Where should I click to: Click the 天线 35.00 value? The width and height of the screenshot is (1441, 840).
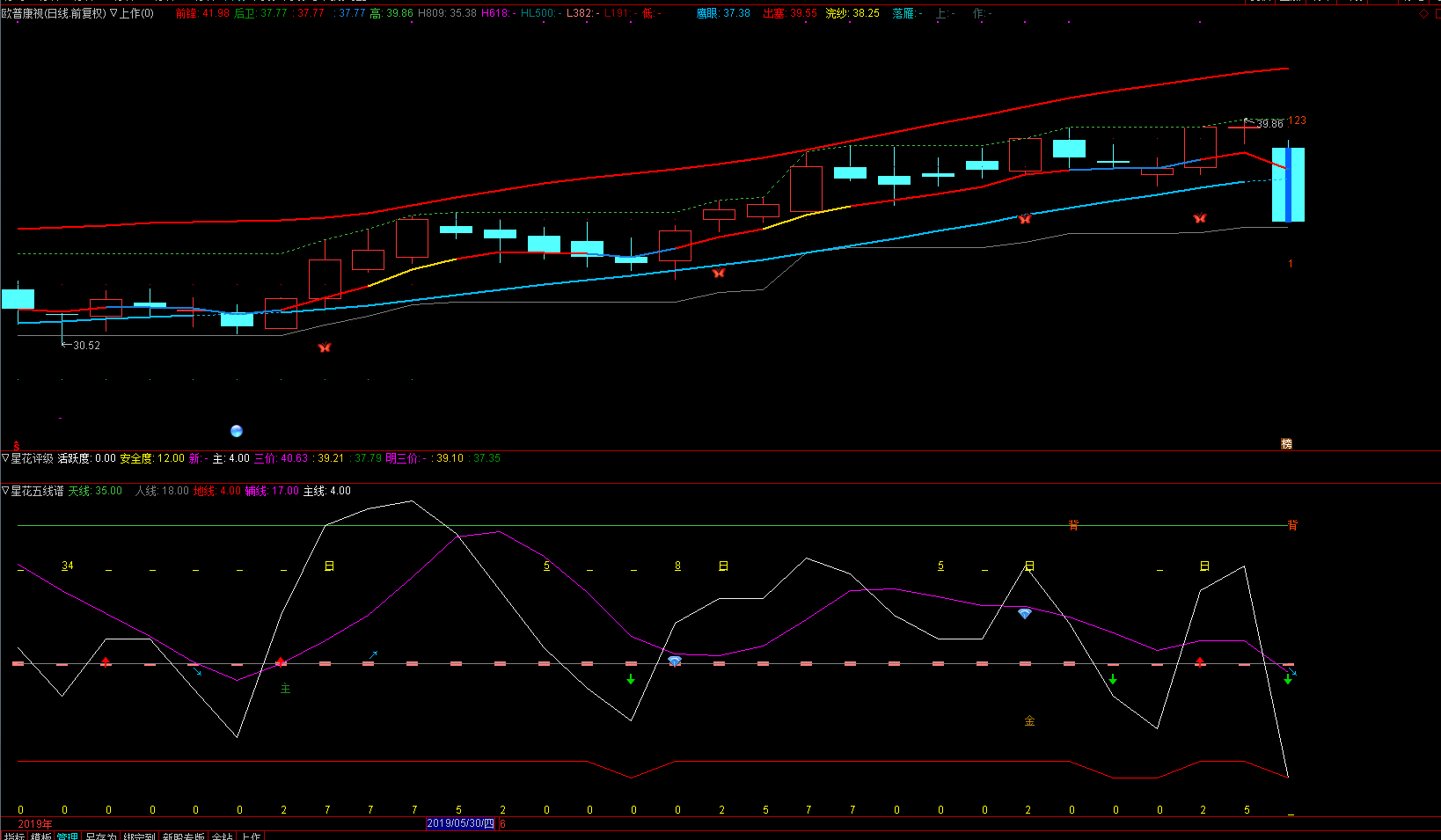[95, 491]
